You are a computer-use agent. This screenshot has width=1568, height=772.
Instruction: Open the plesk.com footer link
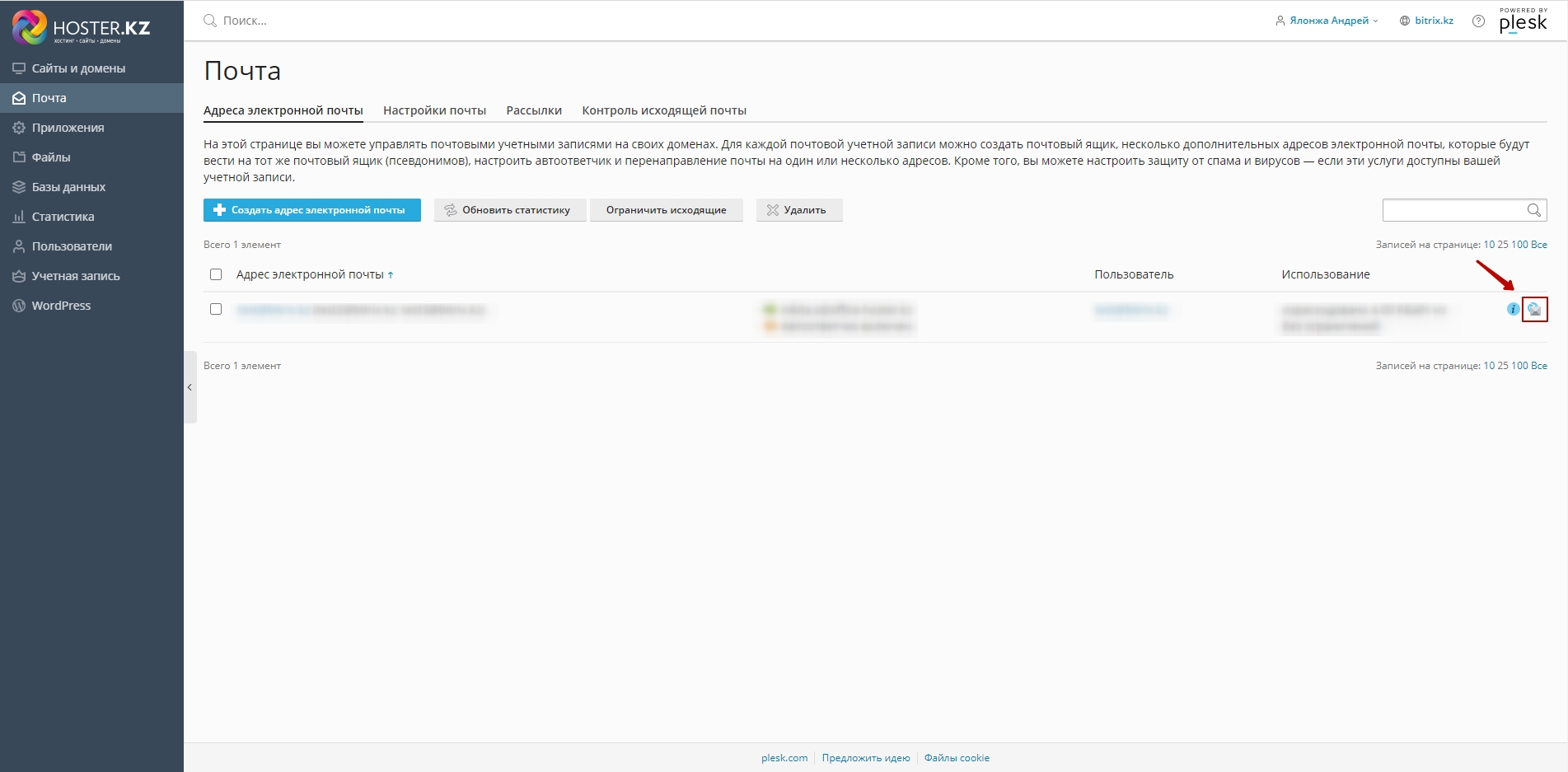[784, 758]
